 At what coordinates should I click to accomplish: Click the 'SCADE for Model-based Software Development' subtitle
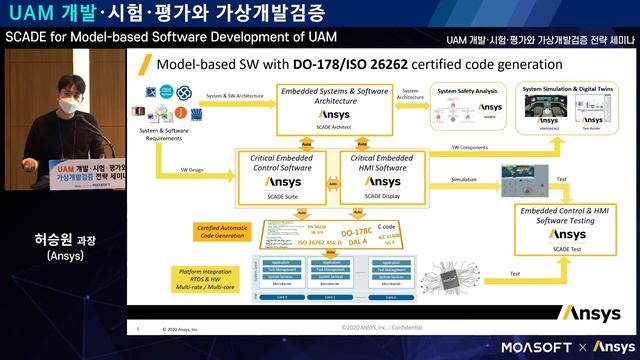point(171,37)
